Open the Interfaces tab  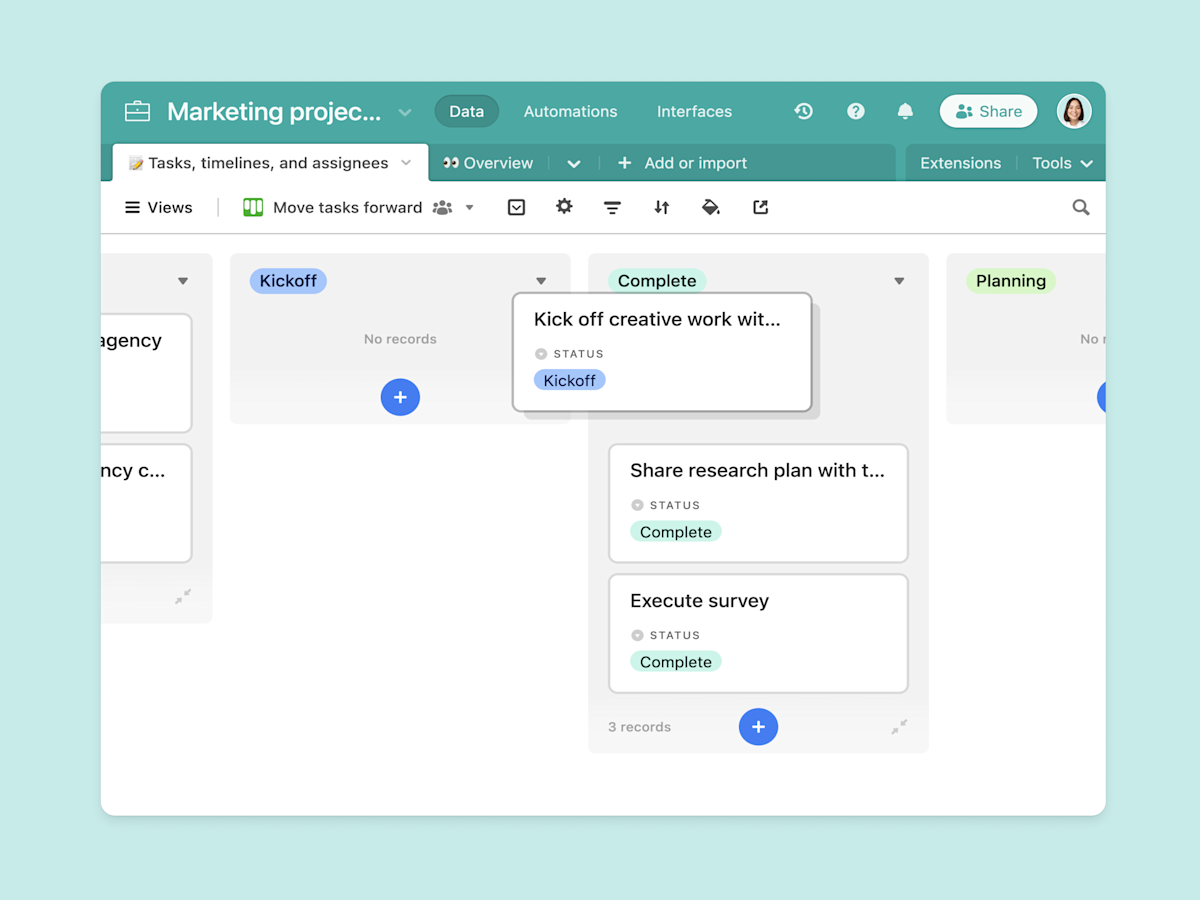click(x=694, y=111)
